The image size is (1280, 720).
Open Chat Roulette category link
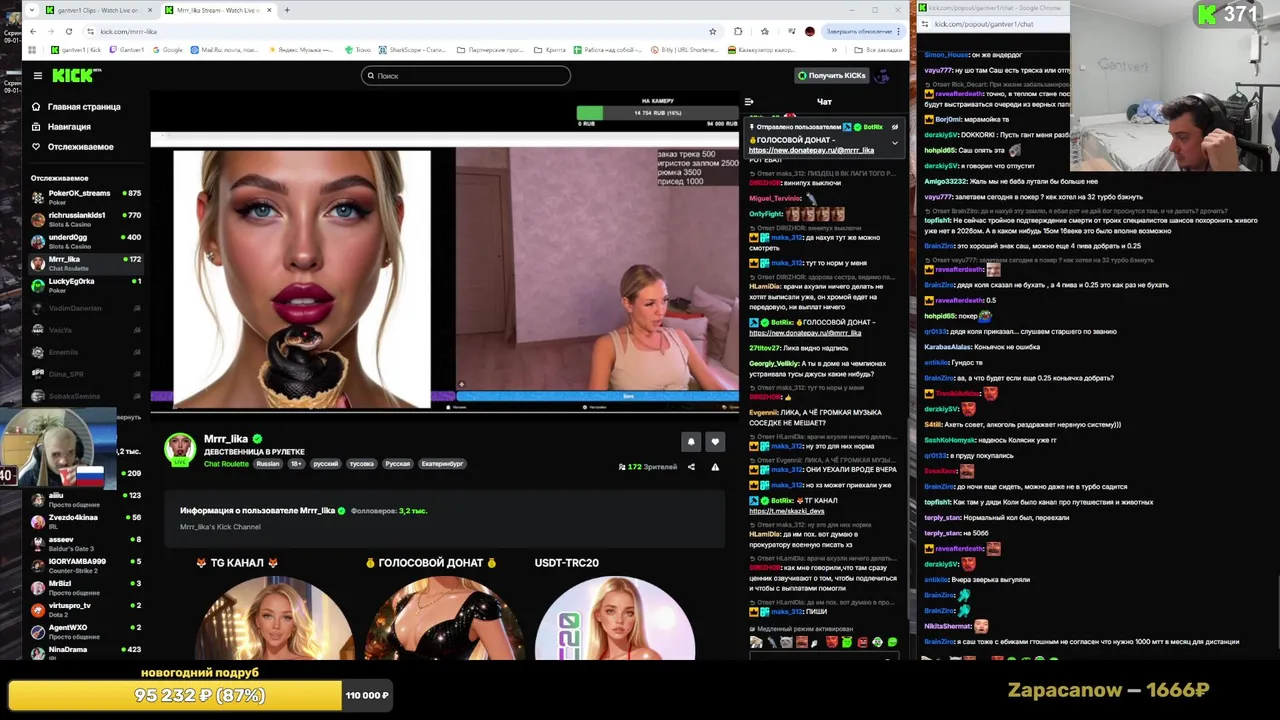pyautogui.click(x=226, y=464)
